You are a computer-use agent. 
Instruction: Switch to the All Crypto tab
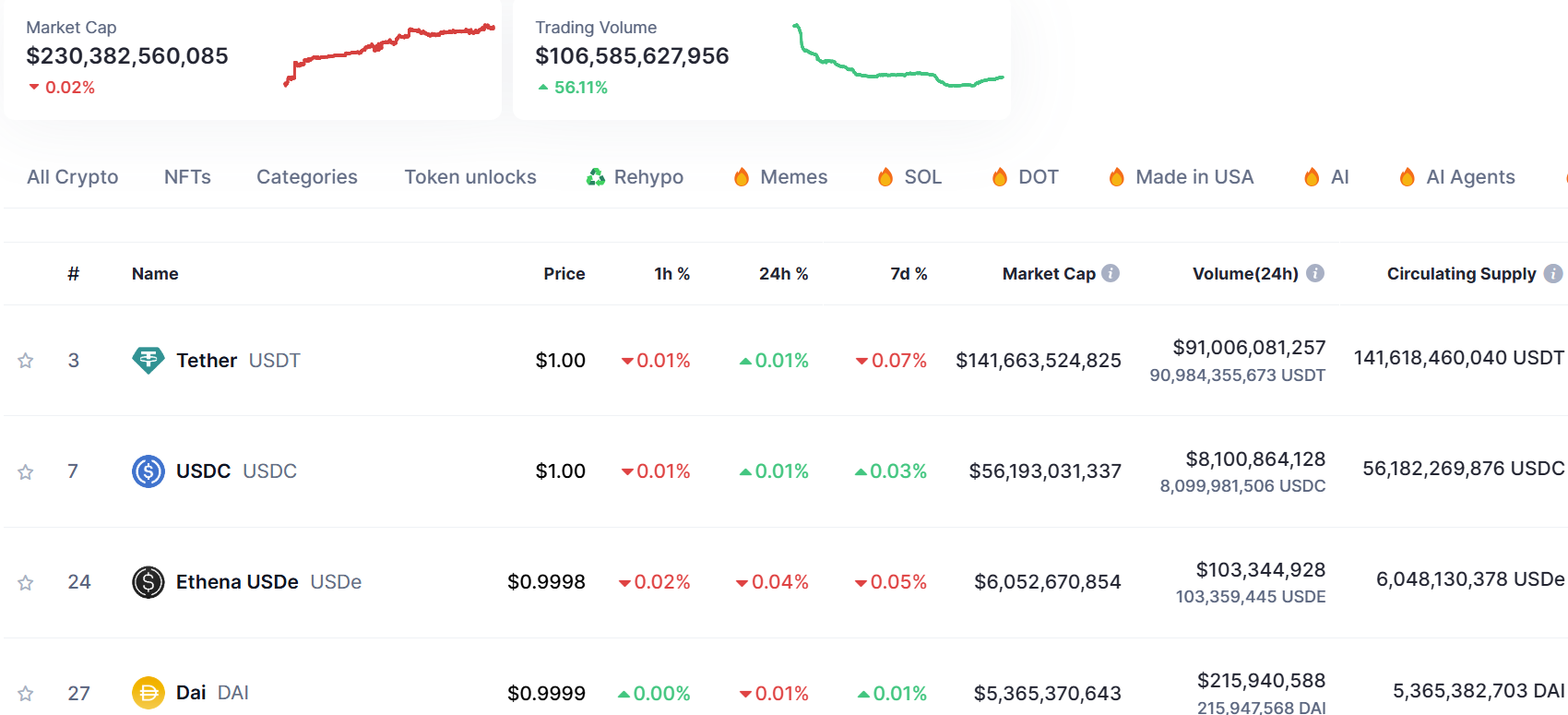coord(73,176)
